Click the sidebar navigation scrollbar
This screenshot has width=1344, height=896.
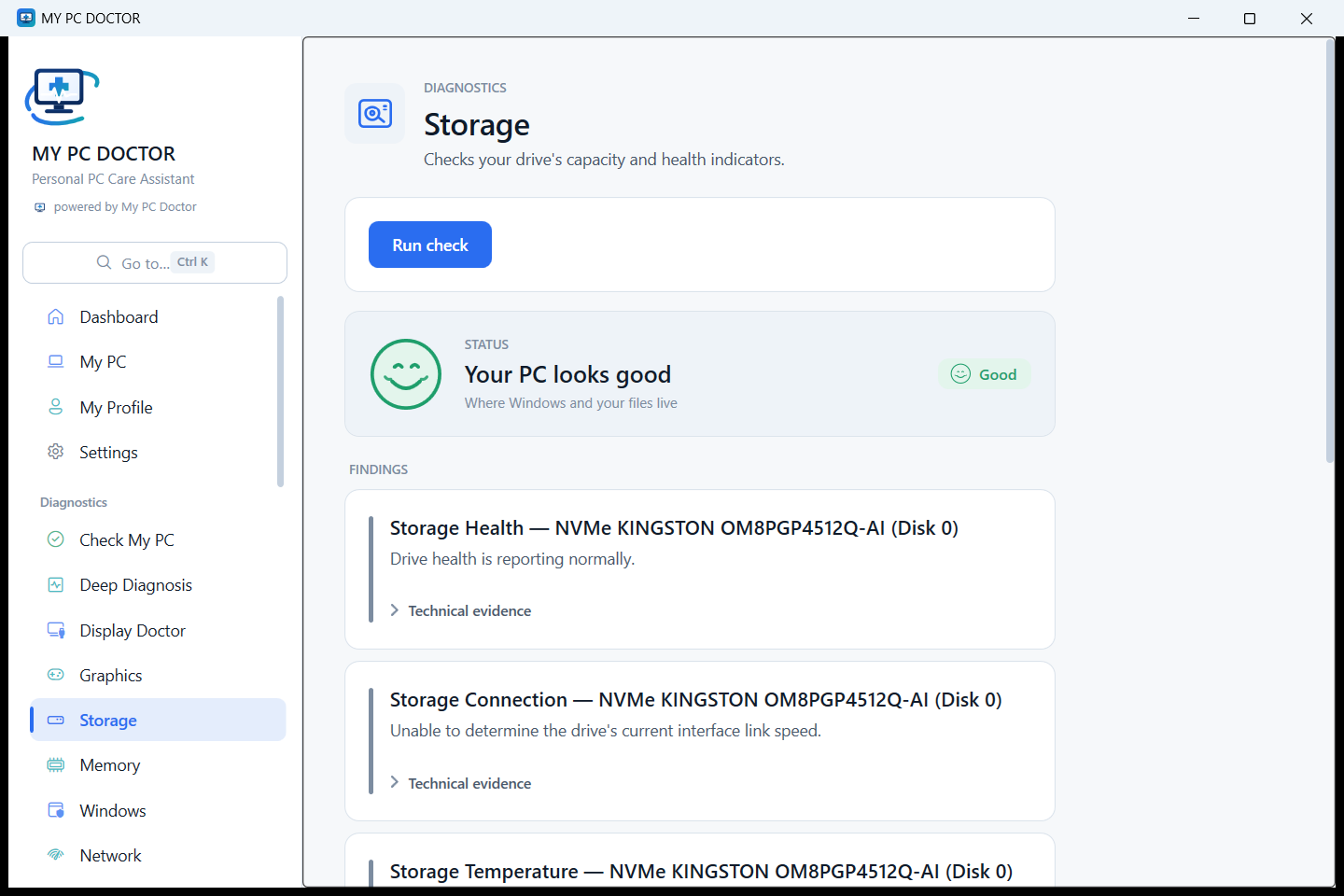(280, 392)
